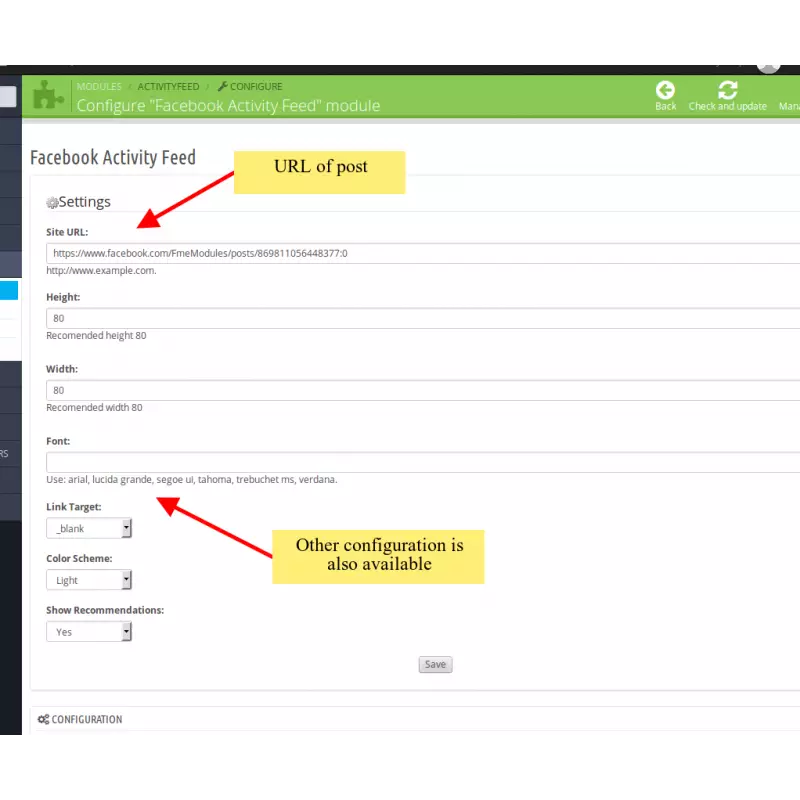800x800 pixels.
Task: Click the Settings gear icon
Action: click(52, 203)
